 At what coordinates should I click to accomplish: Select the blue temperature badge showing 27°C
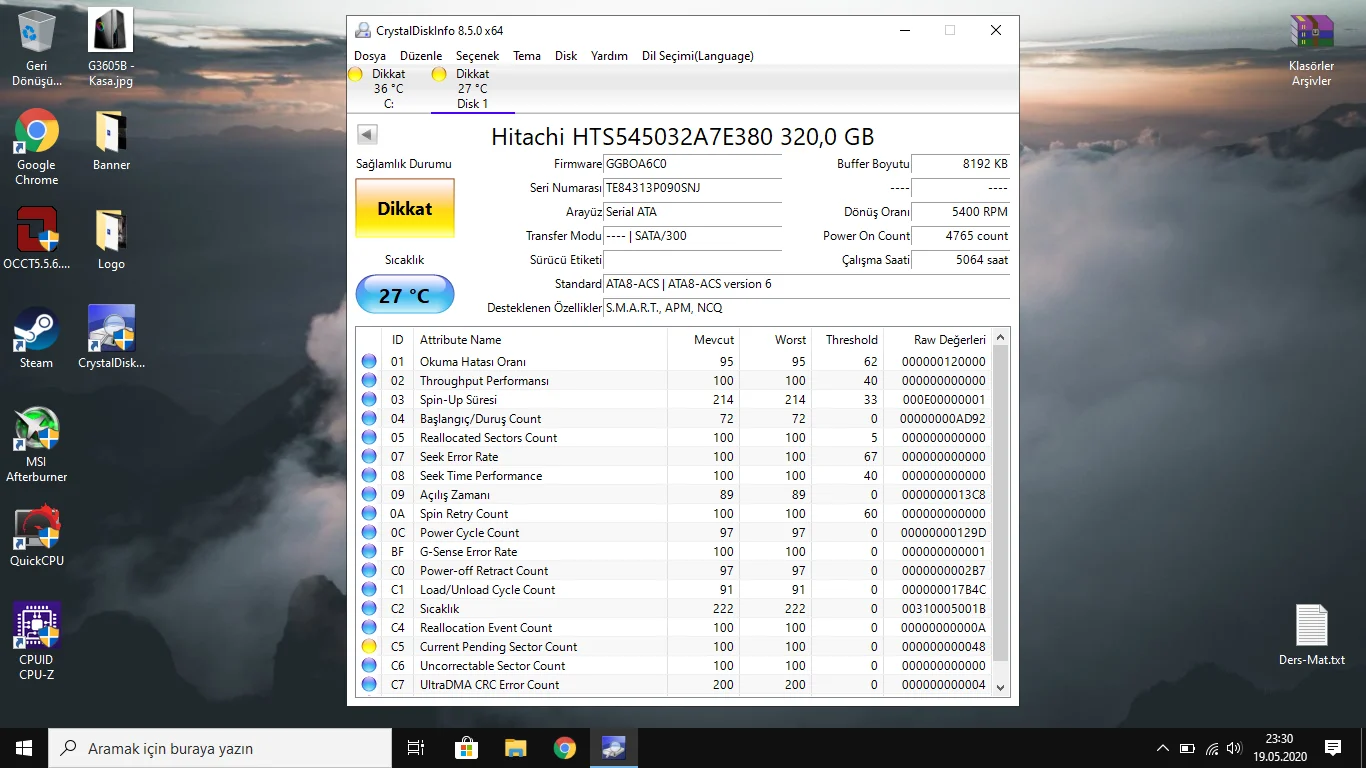[x=404, y=294]
